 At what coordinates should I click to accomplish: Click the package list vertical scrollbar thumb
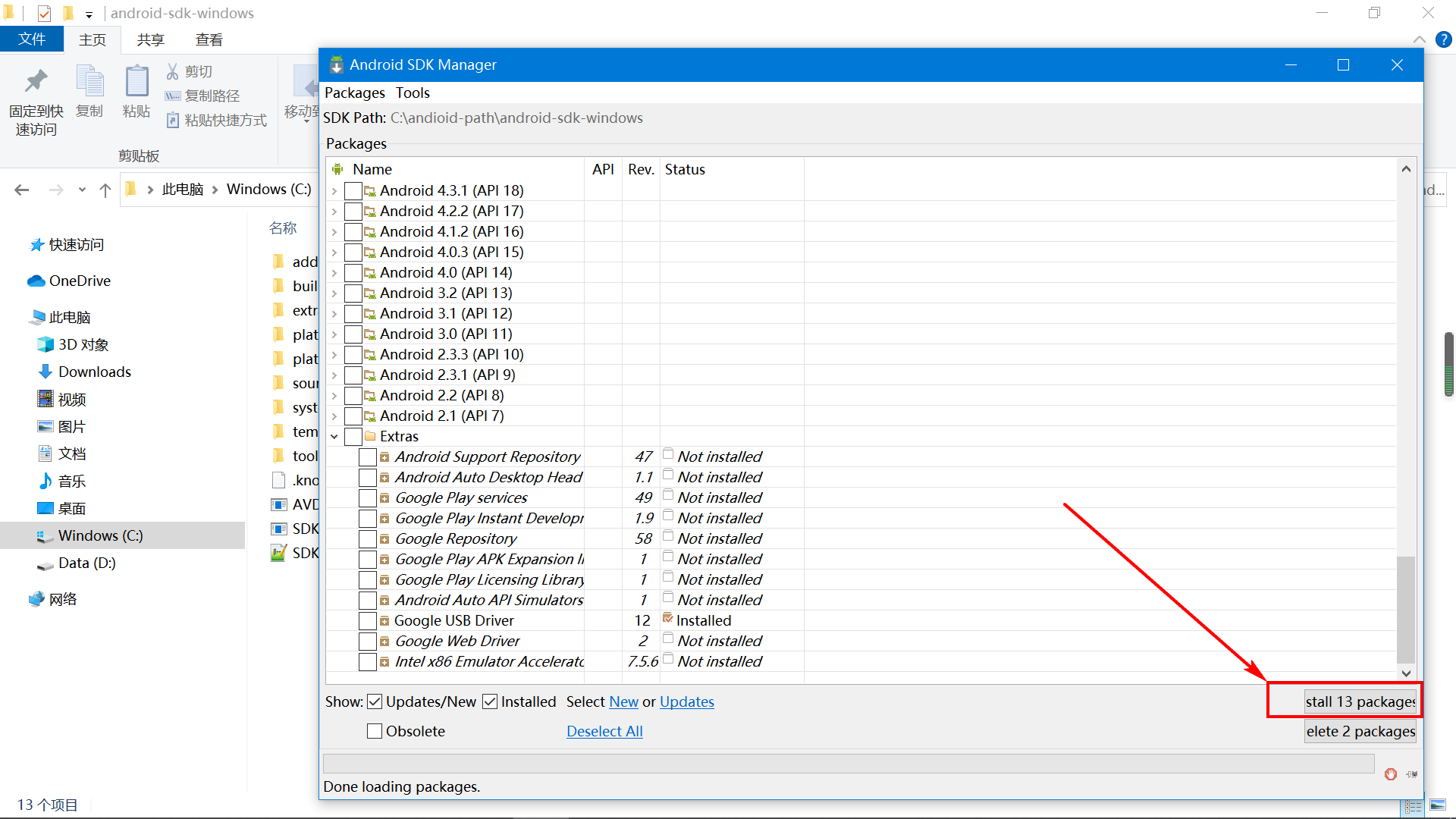point(1405,609)
